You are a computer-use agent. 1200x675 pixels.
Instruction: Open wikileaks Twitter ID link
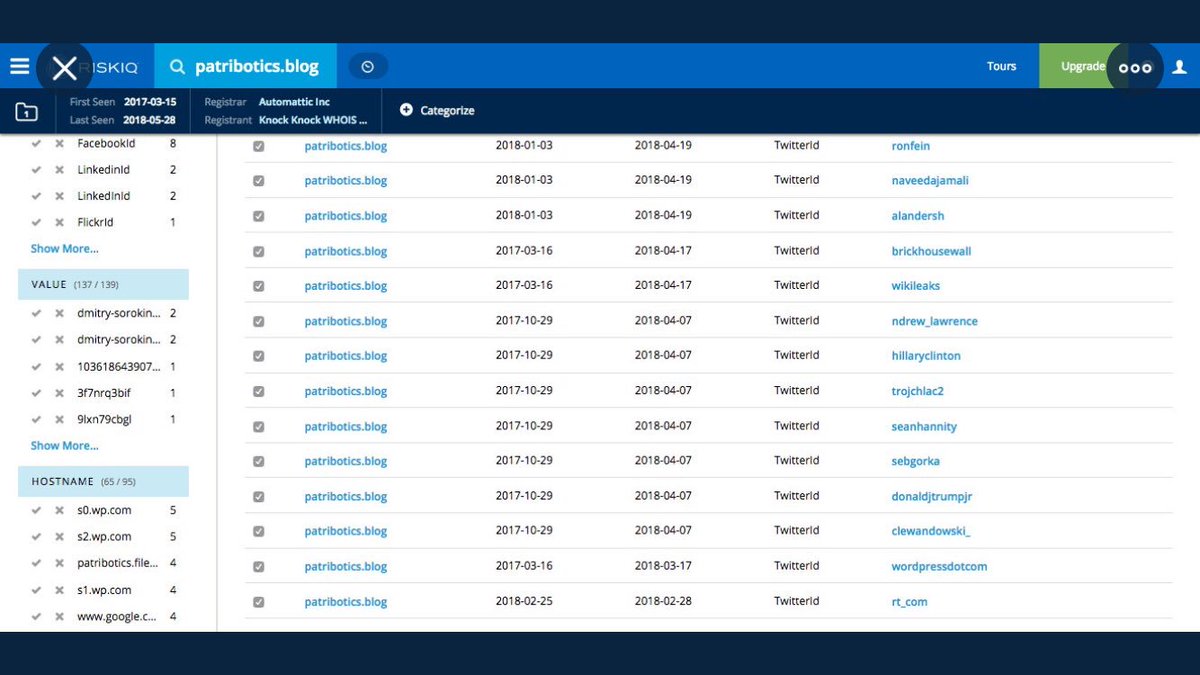pyautogui.click(x=916, y=286)
